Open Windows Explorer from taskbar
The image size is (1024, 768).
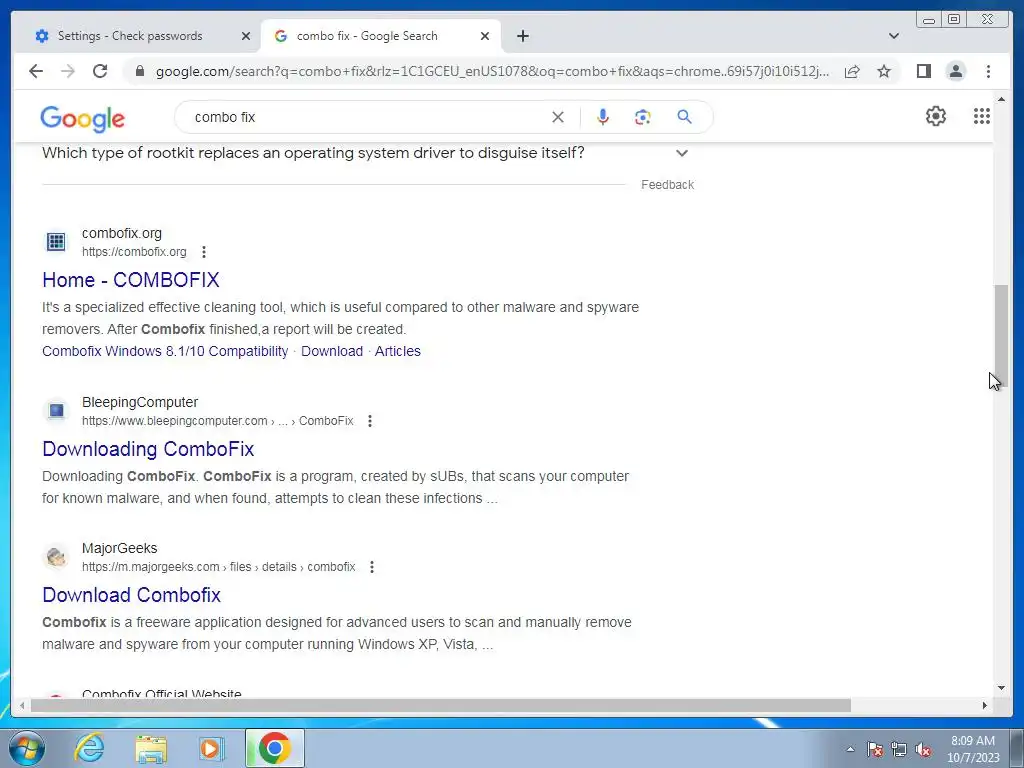coord(151,748)
